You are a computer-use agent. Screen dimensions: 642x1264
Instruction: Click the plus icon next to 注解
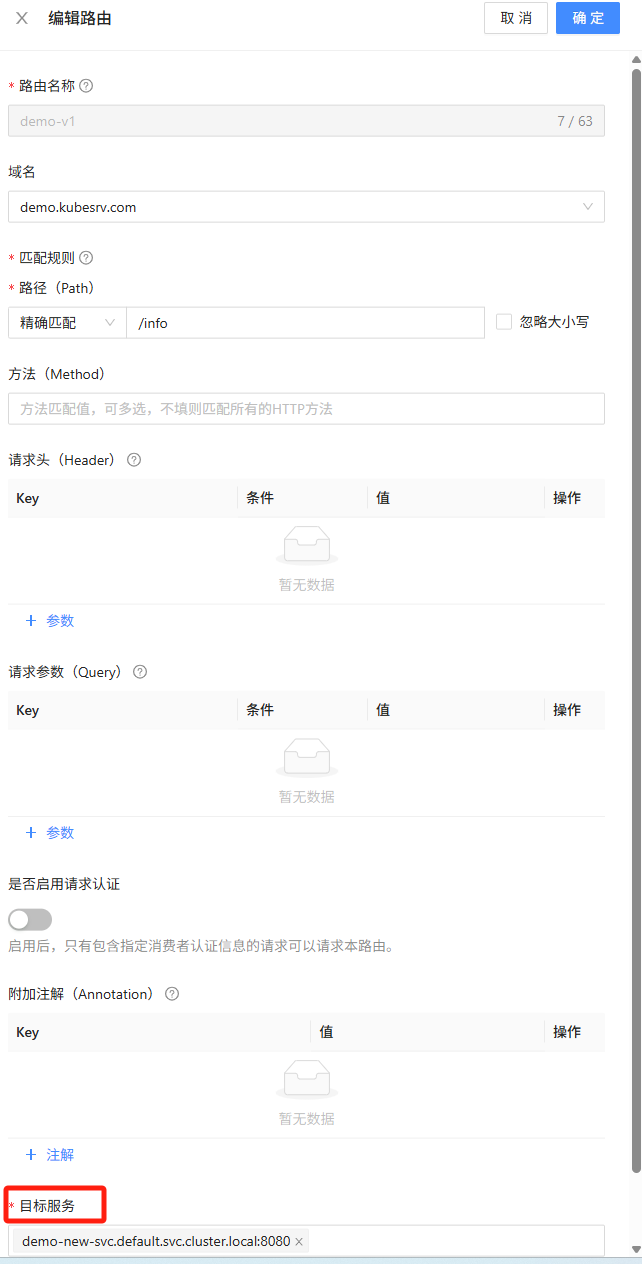pos(31,1155)
